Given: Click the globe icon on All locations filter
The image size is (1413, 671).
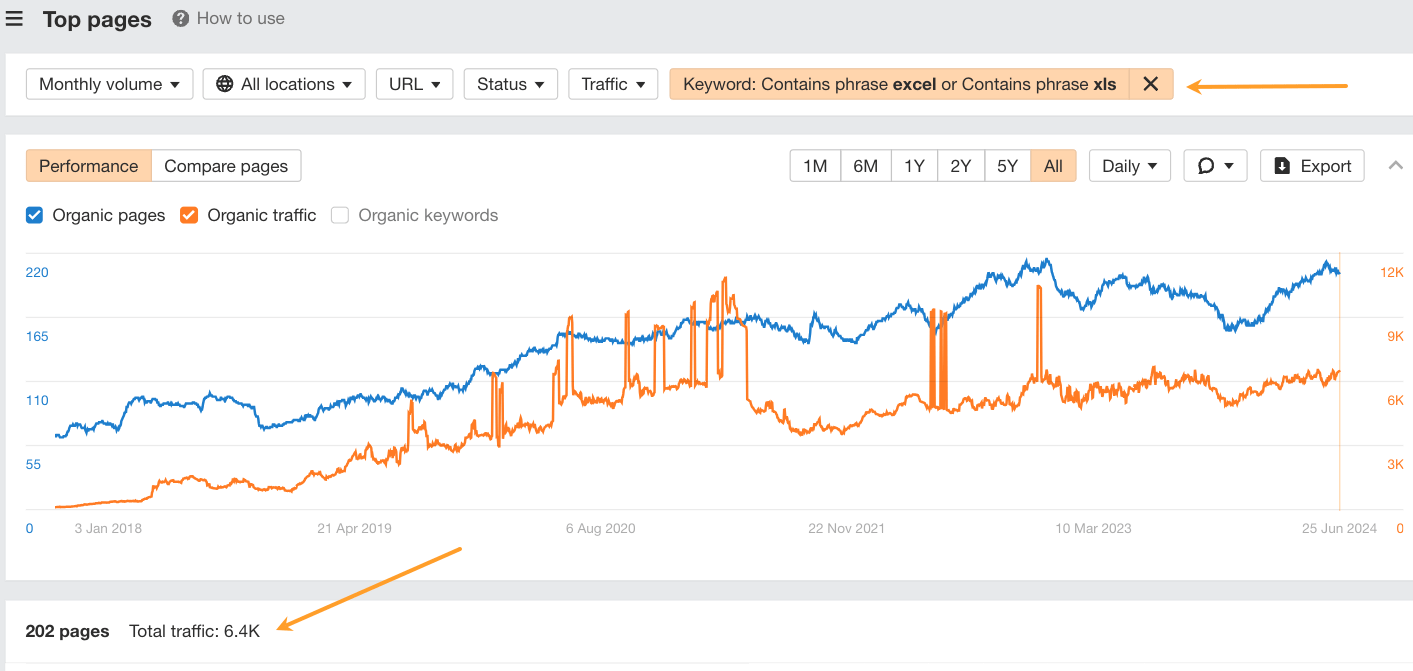Looking at the screenshot, I should [x=226, y=84].
